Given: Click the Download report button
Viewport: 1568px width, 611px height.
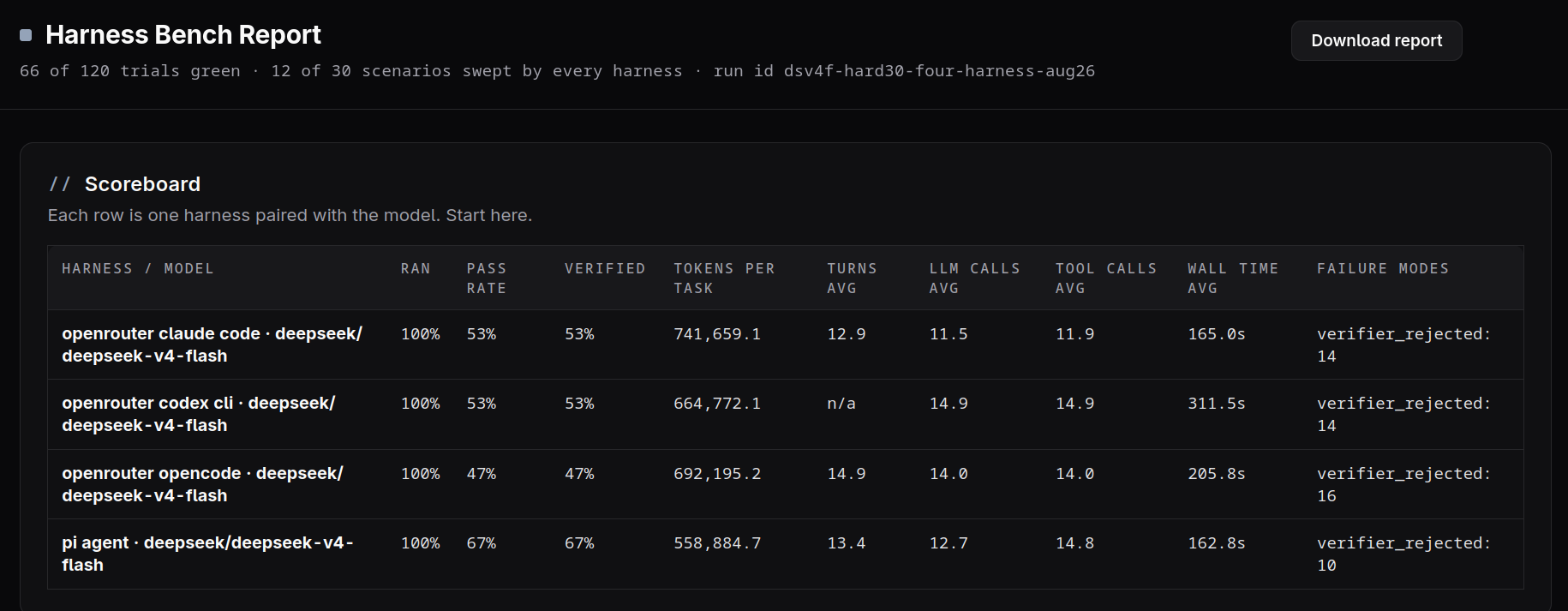Looking at the screenshot, I should pos(1376,40).
